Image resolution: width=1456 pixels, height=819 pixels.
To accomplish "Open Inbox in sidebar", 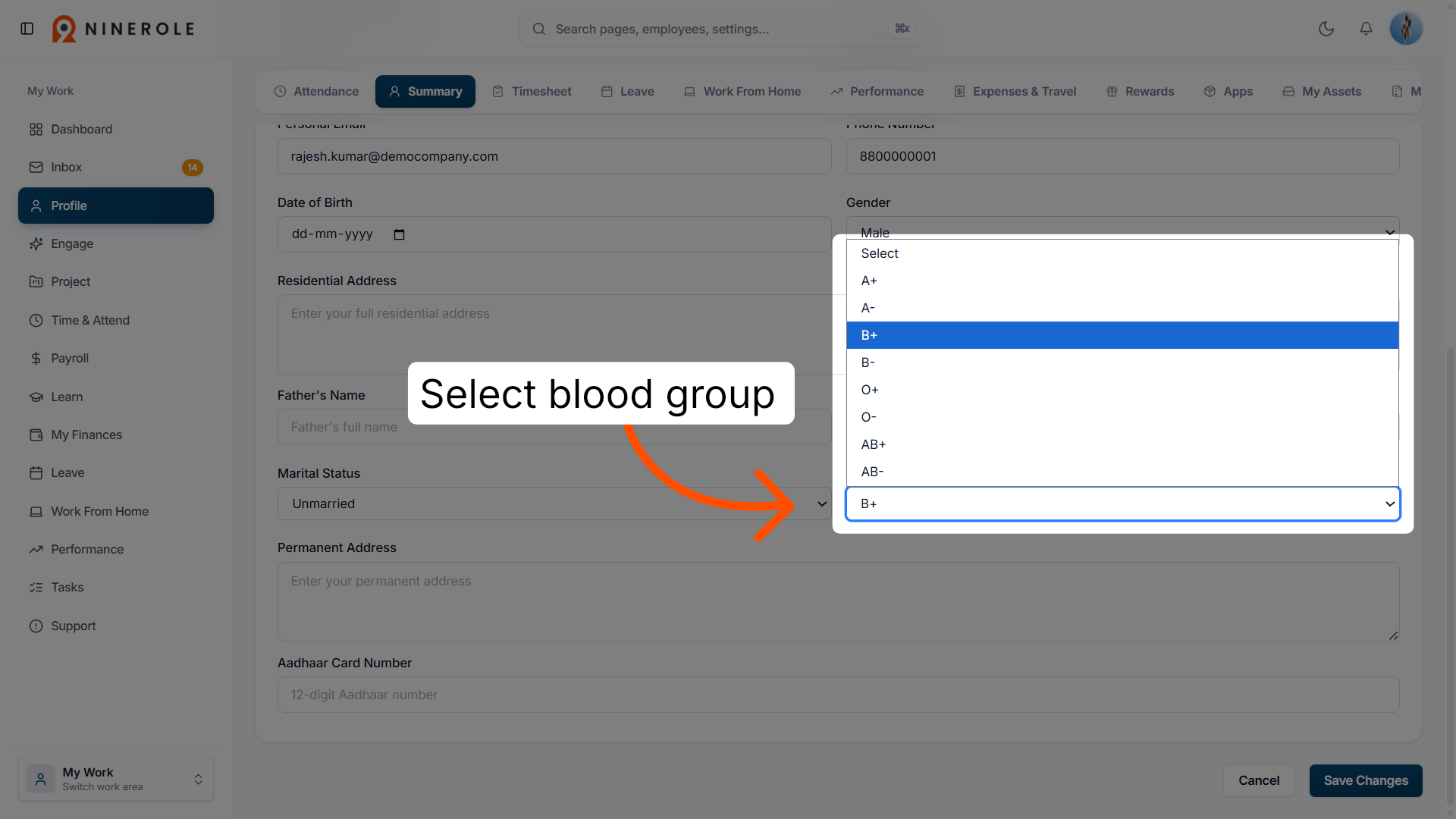I will [x=116, y=167].
